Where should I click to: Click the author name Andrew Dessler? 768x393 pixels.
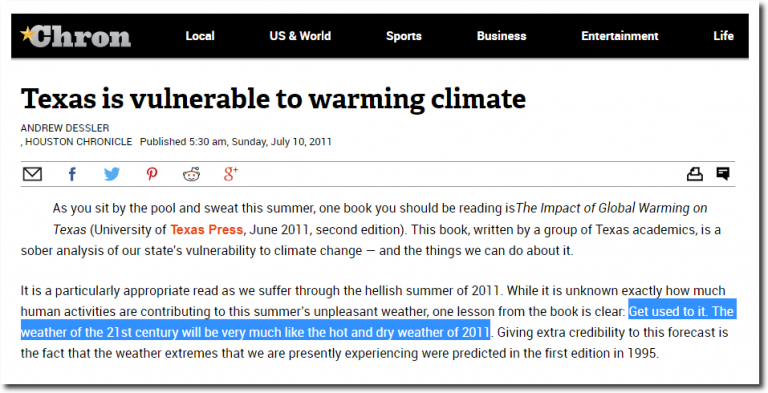click(65, 128)
